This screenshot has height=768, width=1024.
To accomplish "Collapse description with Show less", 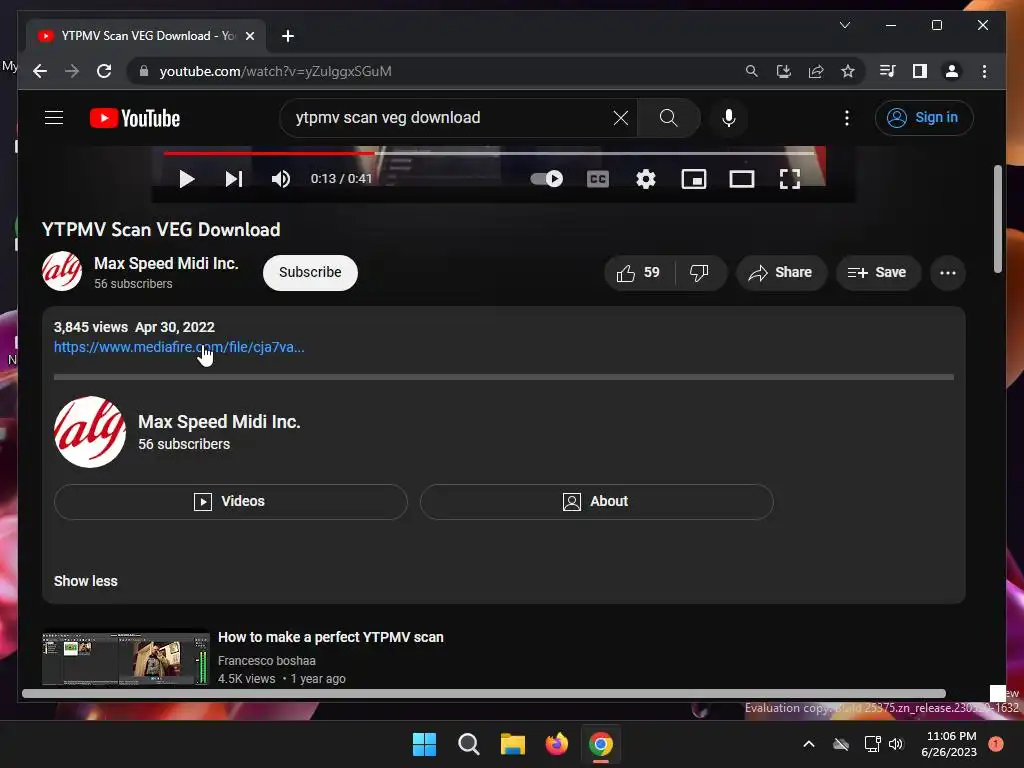I will (x=86, y=581).
